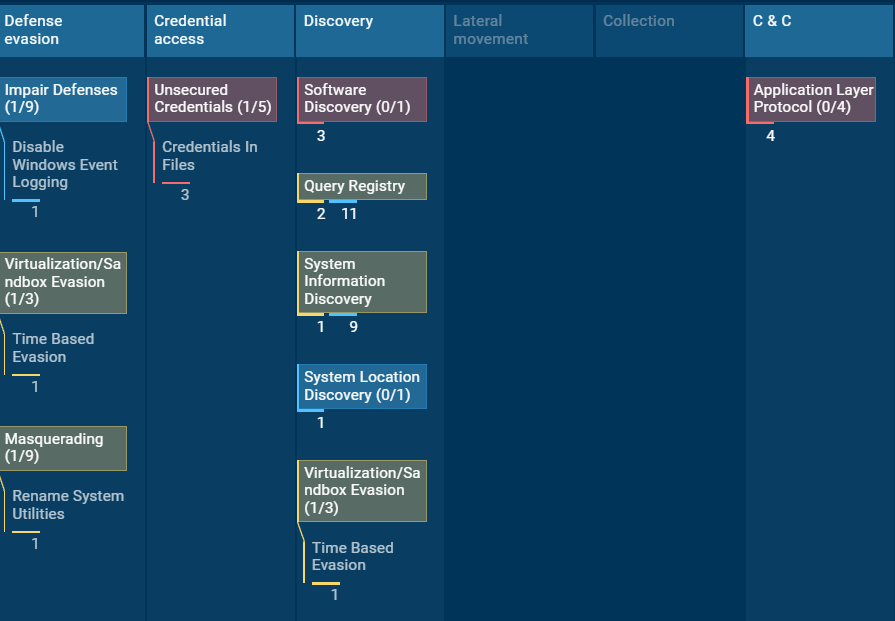
Task: Expand the Impair Defenses (1/9) technique
Action: [63, 99]
